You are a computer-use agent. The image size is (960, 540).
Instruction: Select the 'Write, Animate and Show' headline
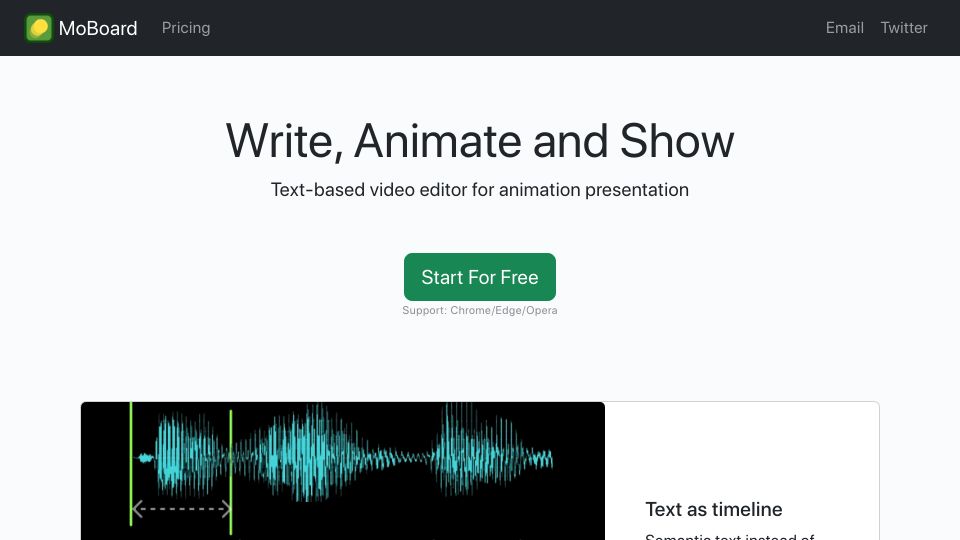[480, 141]
